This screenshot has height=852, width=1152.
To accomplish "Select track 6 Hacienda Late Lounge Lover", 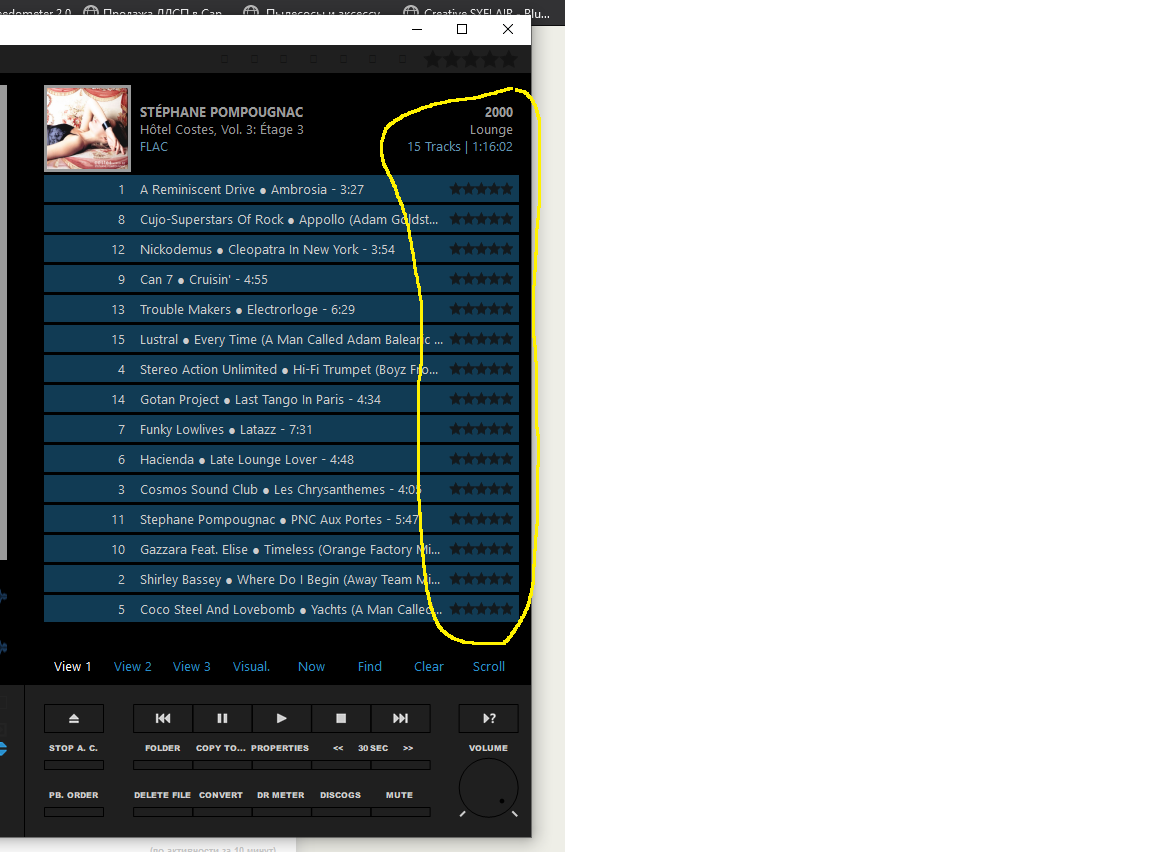I will 281,459.
